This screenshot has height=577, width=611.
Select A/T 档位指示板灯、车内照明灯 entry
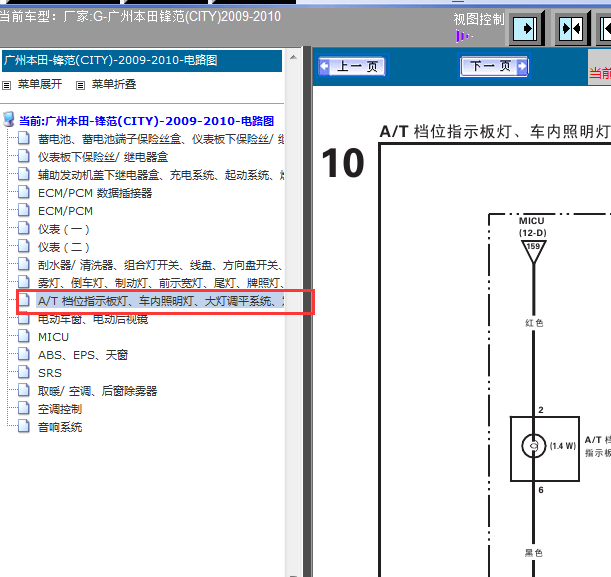(161, 301)
